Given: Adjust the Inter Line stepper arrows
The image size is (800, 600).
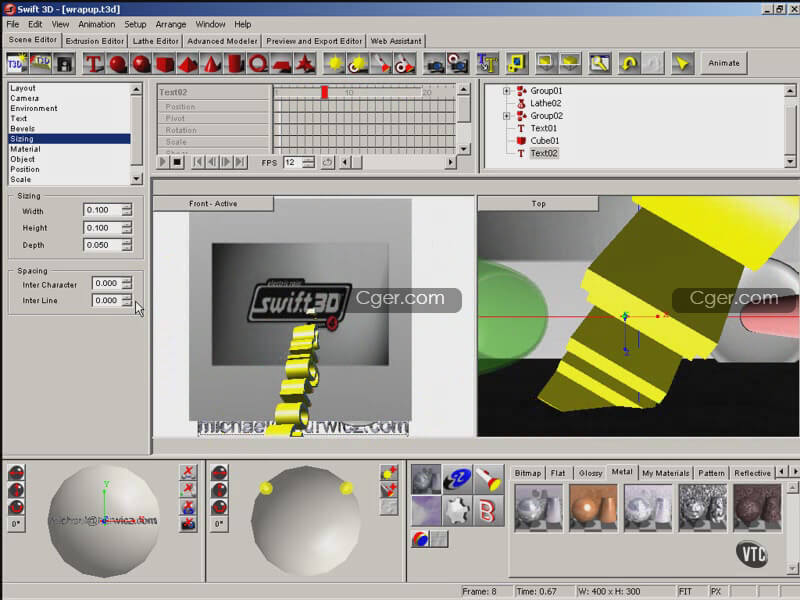Looking at the screenshot, I should 127,300.
